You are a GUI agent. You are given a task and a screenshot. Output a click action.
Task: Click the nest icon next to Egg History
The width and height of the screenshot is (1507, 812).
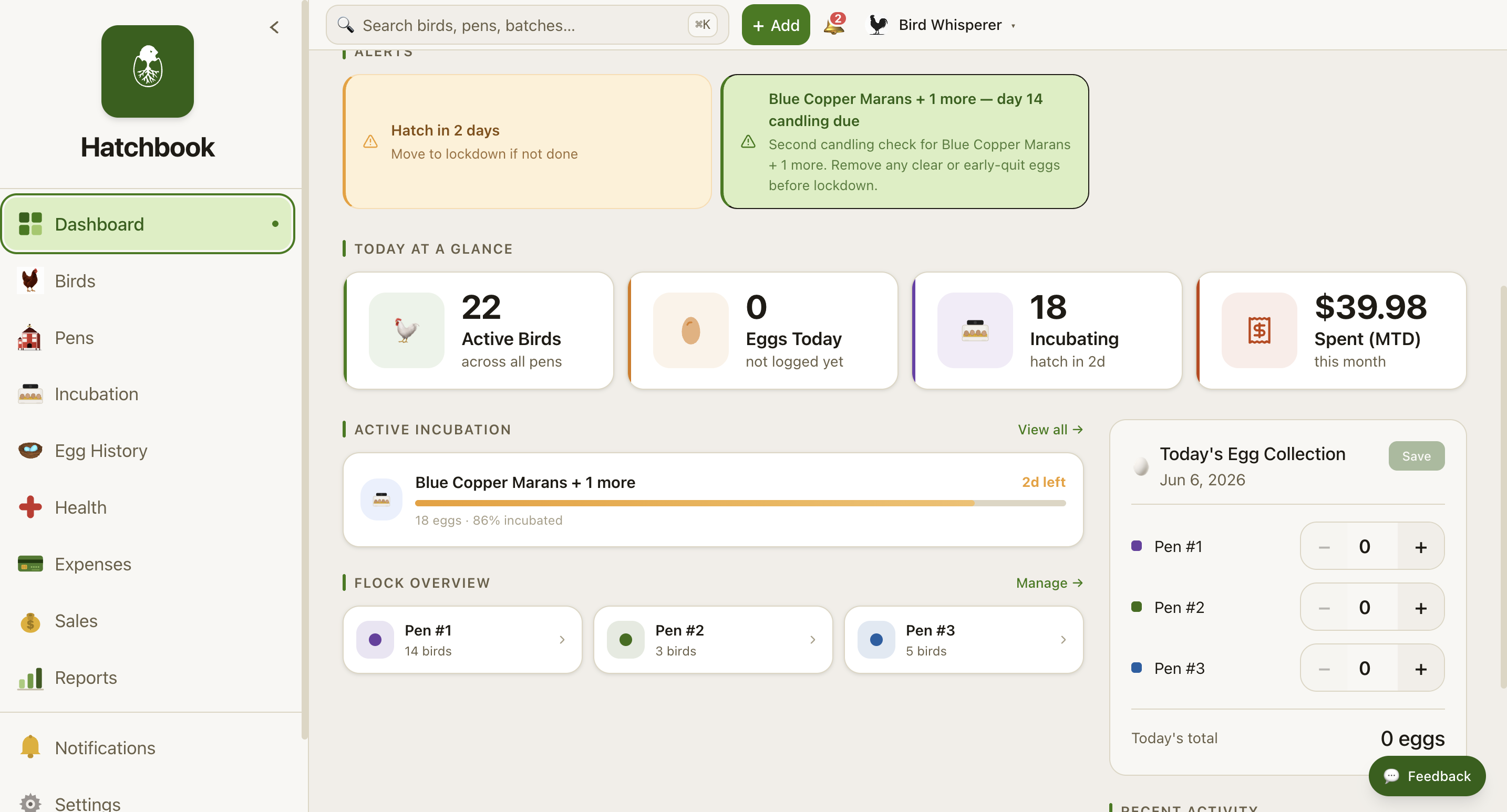click(x=30, y=450)
